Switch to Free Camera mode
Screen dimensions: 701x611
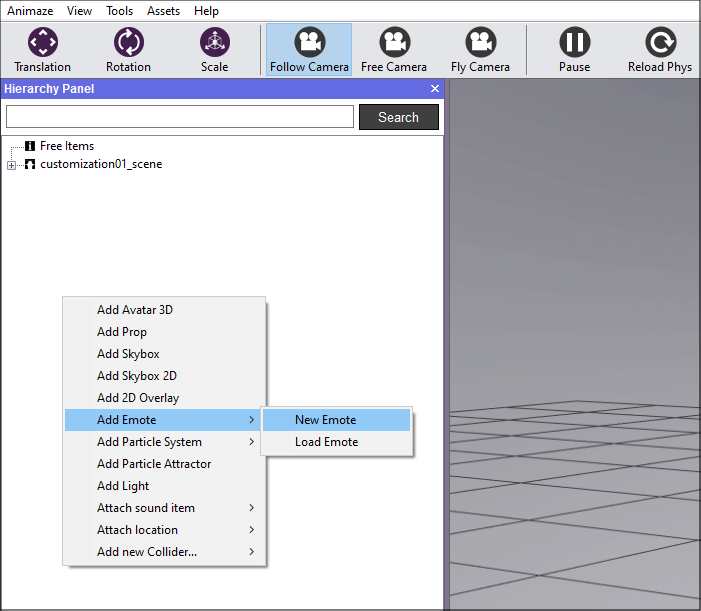tap(394, 43)
